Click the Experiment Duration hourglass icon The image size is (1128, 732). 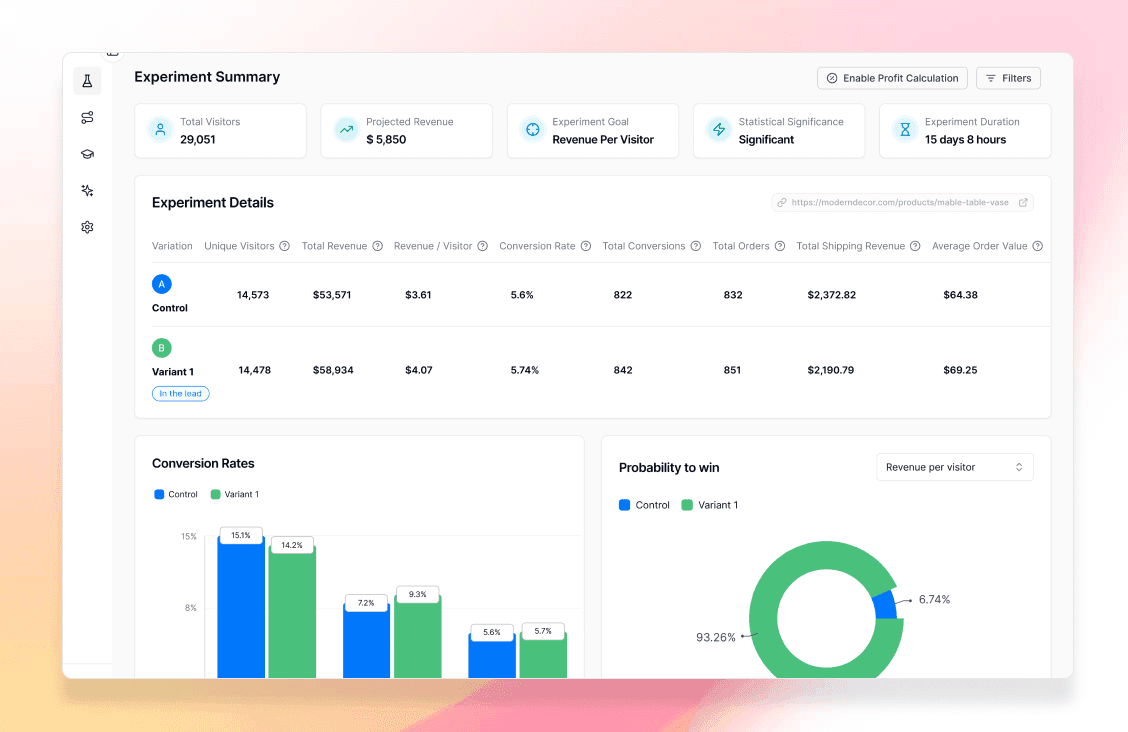(x=905, y=130)
